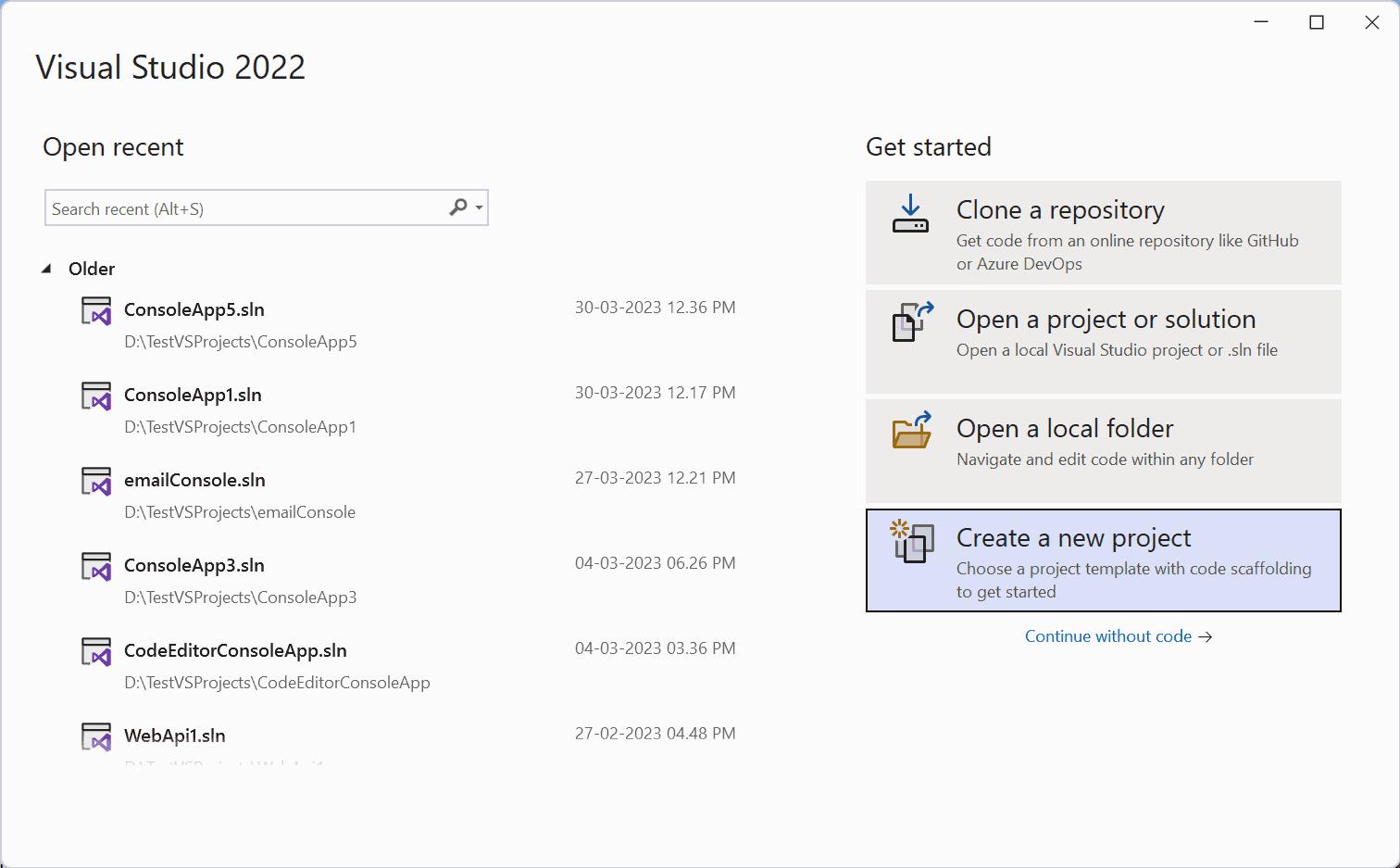Image resolution: width=1400 pixels, height=868 pixels.
Task: Open the recent project ConsoleApp5.sln
Action: [x=194, y=309]
